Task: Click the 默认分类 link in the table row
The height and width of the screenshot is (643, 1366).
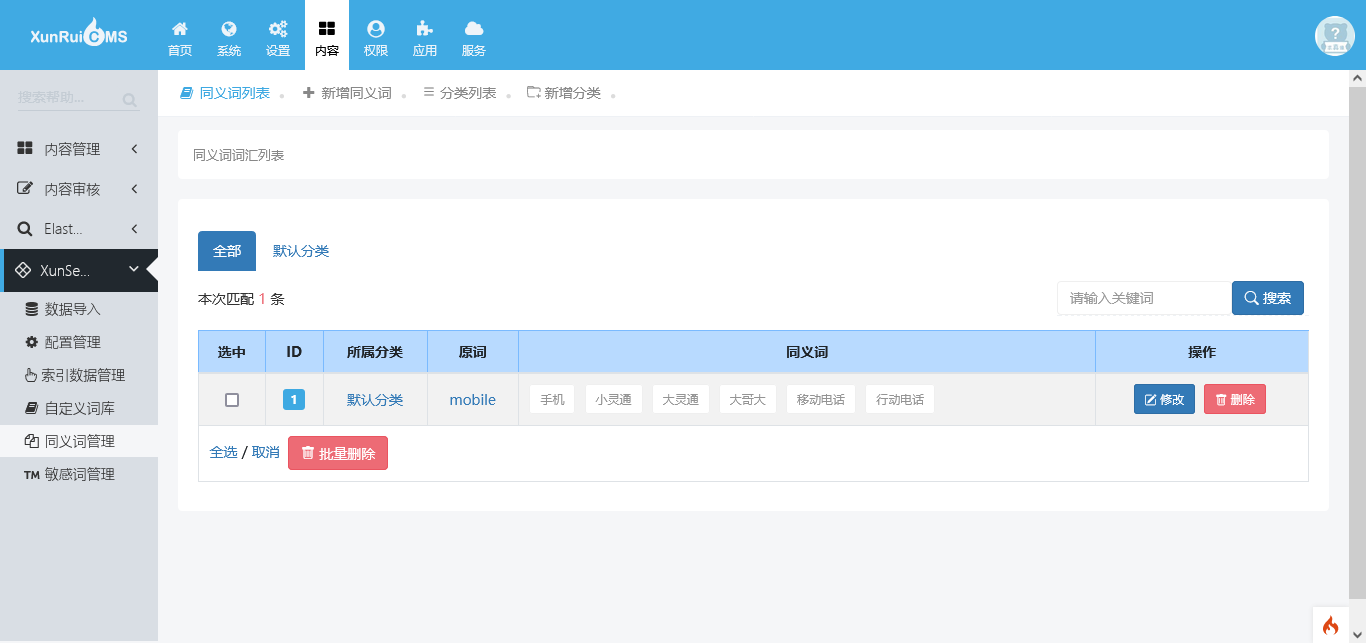Action: [x=375, y=400]
